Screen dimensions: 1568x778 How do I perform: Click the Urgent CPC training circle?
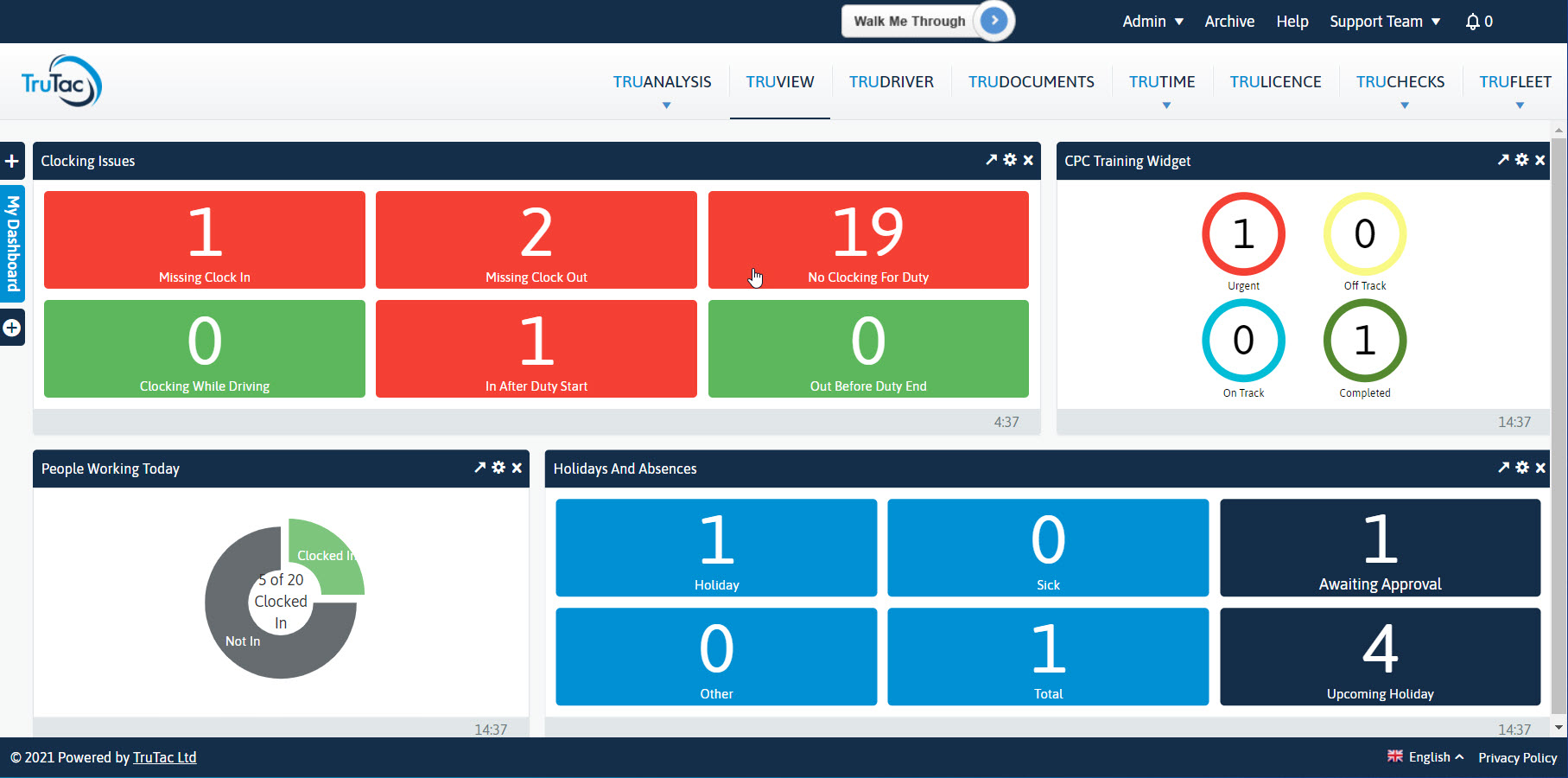1243,234
